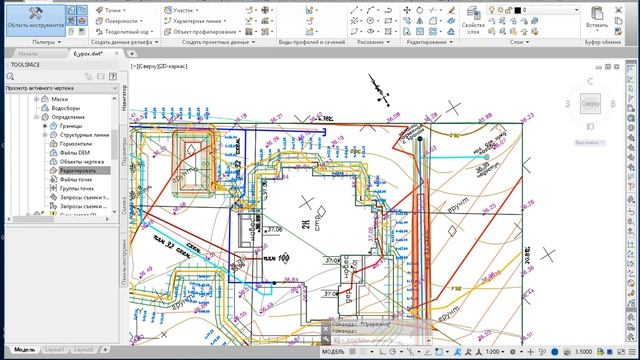Open the Характерная линия feature line dropdown

pos(195,20)
